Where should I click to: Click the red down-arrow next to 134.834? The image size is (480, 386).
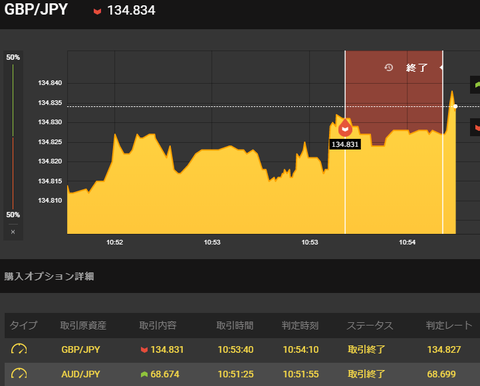(97, 12)
